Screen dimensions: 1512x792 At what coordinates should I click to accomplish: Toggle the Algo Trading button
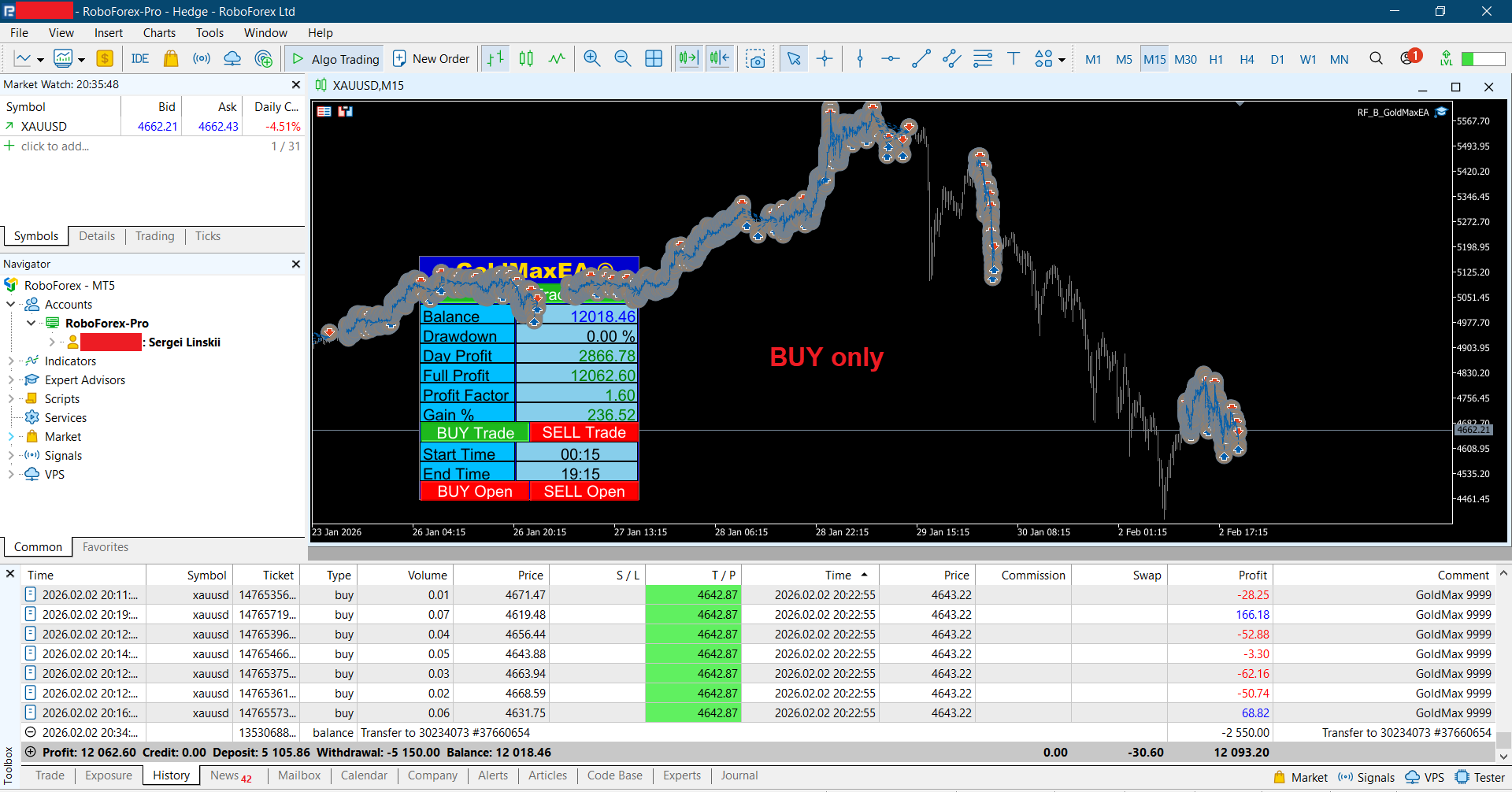click(335, 59)
